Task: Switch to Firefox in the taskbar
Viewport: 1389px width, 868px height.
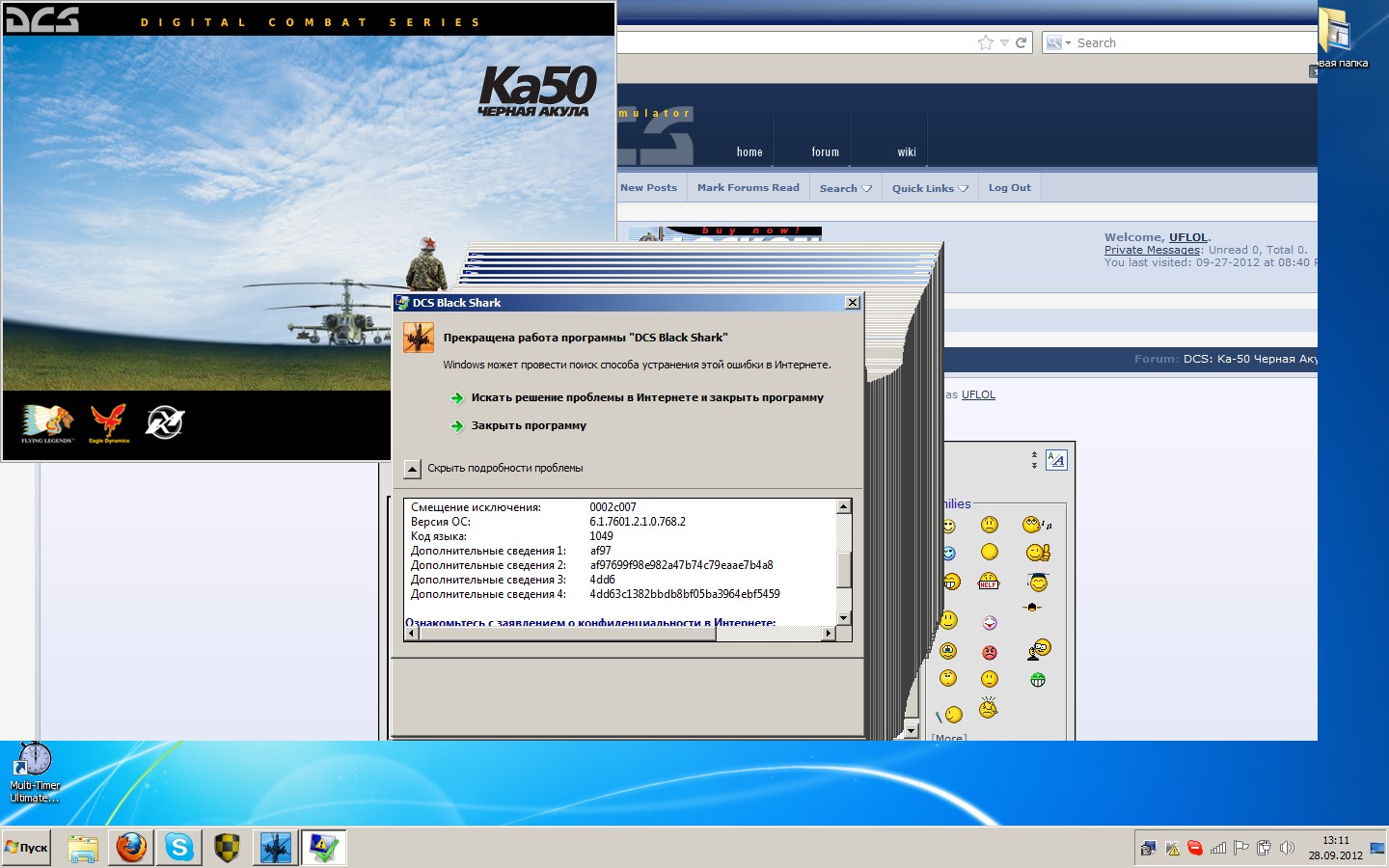Action: (x=131, y=848)
